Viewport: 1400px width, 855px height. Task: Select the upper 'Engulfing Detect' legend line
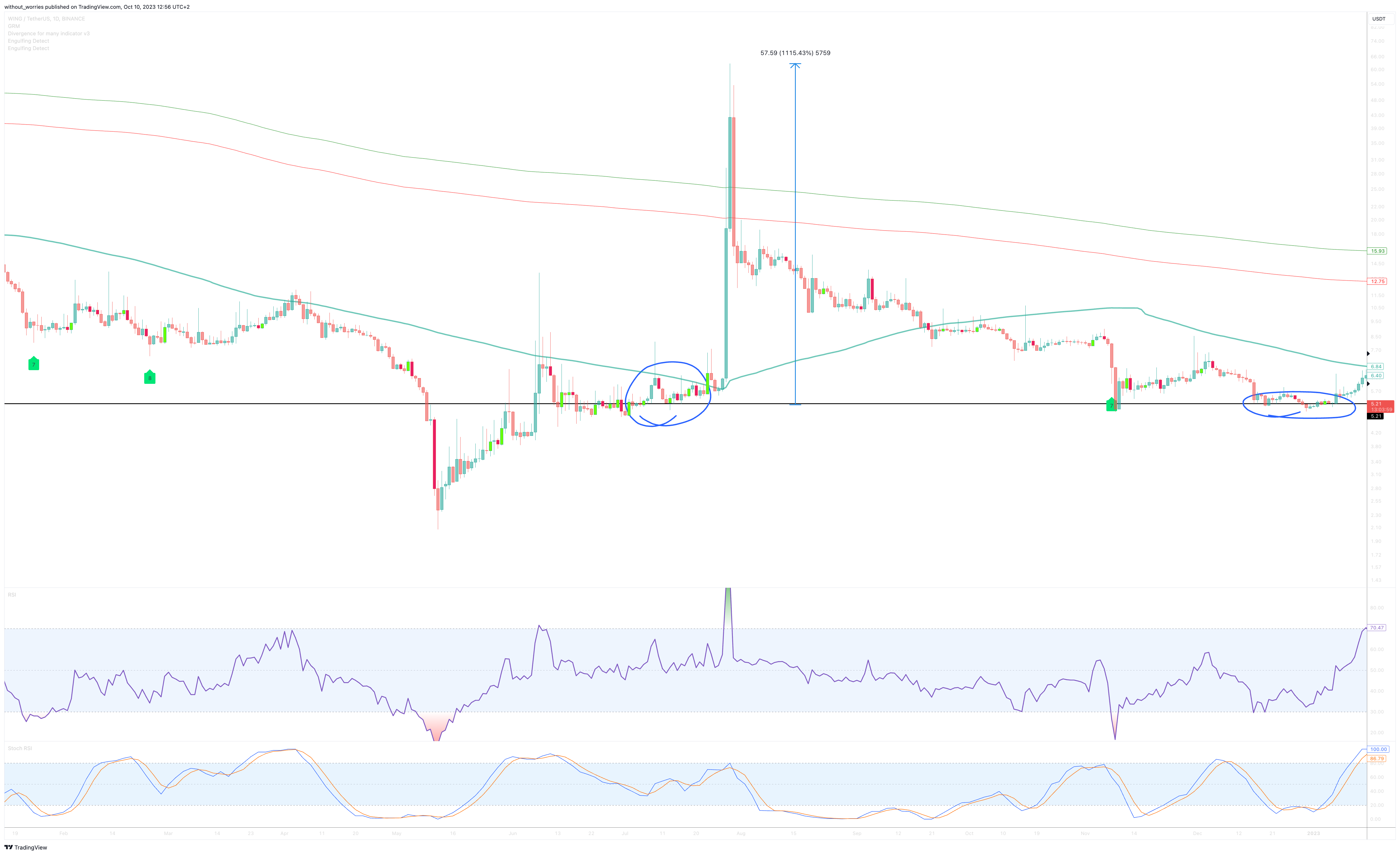pyautogui.click(x=28, y=41)
